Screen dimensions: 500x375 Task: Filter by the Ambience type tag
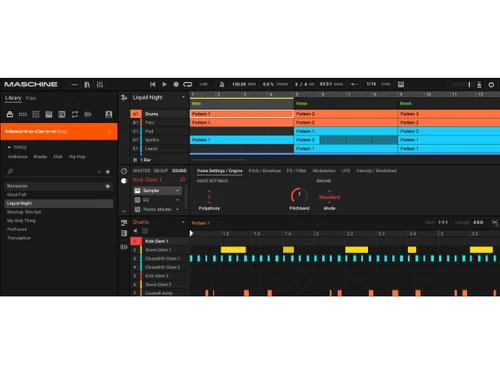(18, 157)
